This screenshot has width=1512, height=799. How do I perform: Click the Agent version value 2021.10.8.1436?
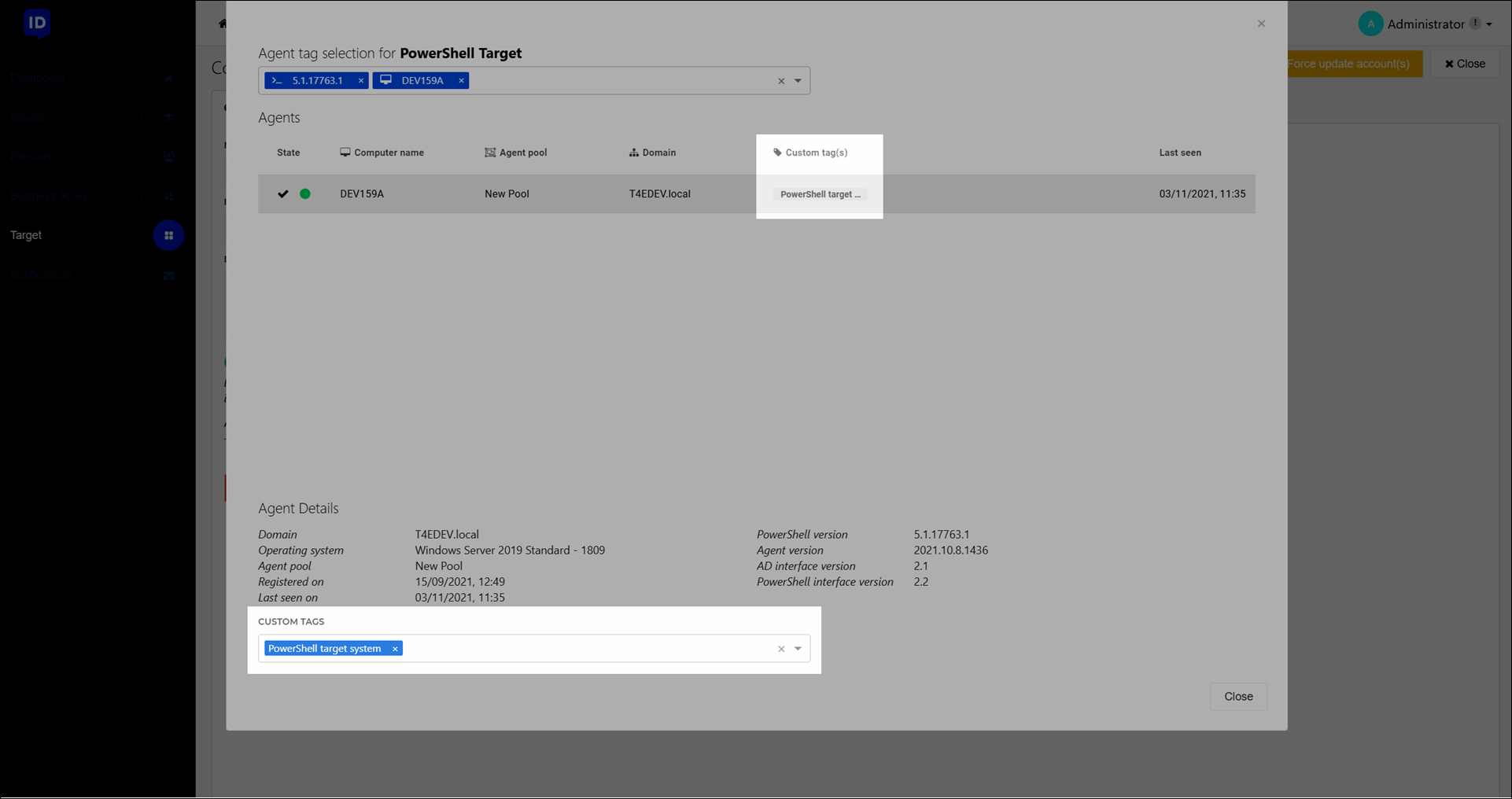950,550
